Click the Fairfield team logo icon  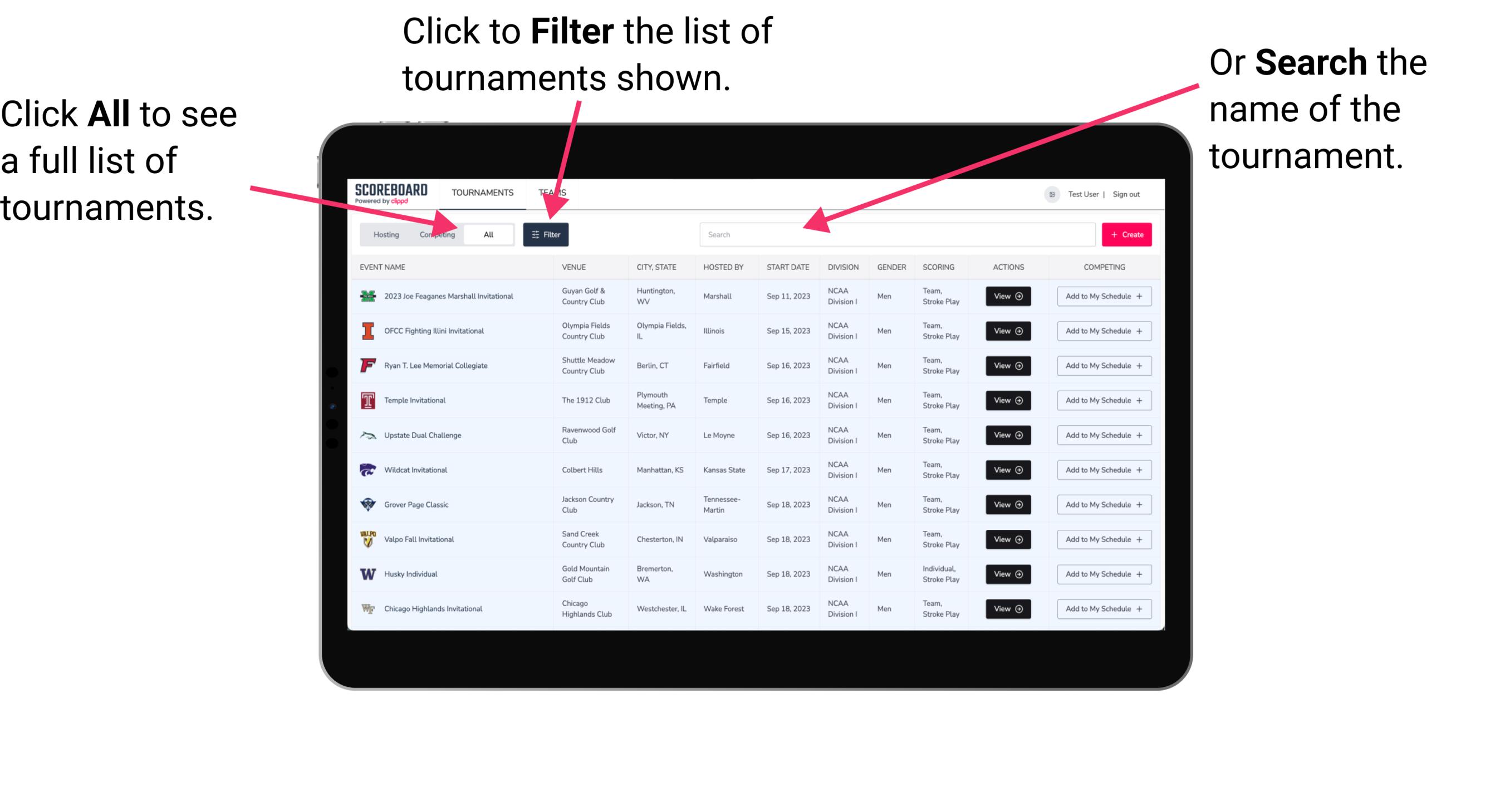368,366
